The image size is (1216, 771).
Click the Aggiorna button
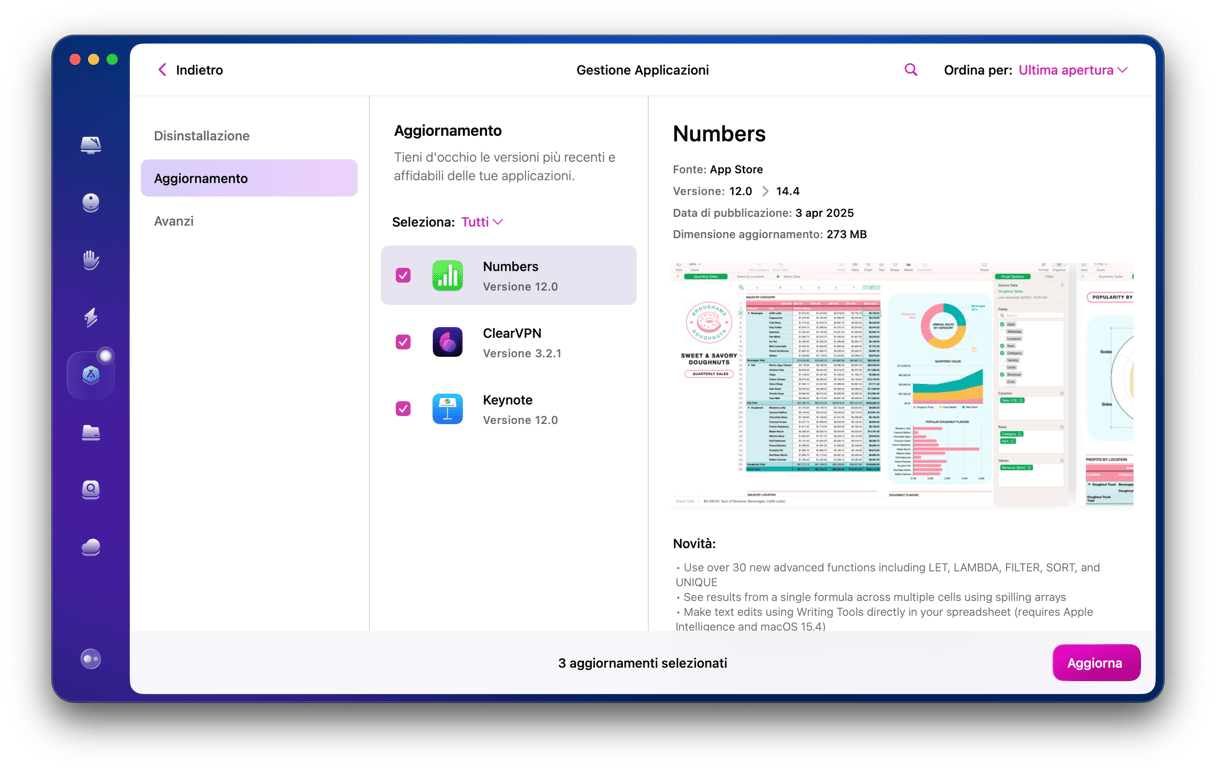tap(1096, 663)
